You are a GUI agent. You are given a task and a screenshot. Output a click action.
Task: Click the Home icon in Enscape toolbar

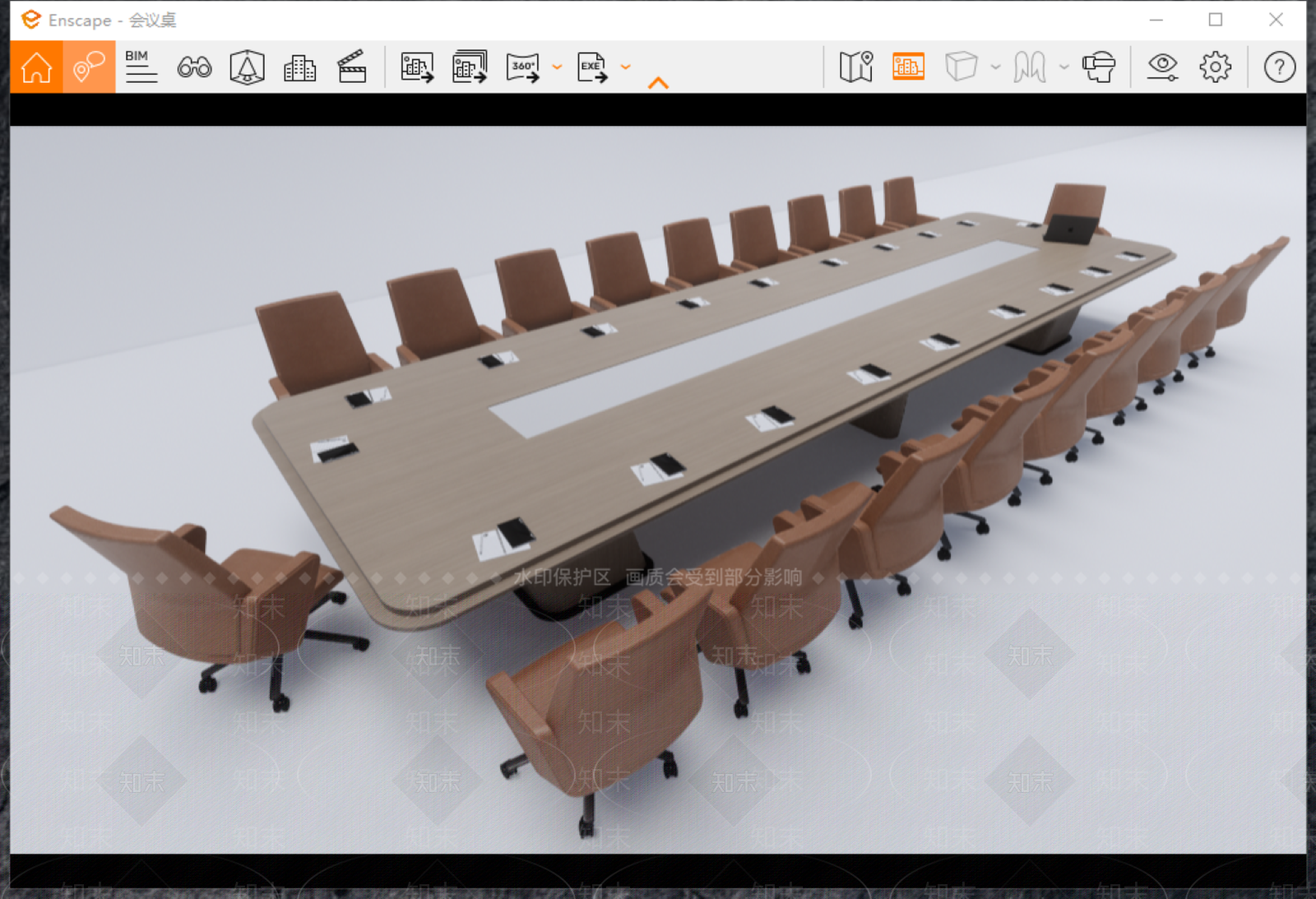click(x=36, y=67)
